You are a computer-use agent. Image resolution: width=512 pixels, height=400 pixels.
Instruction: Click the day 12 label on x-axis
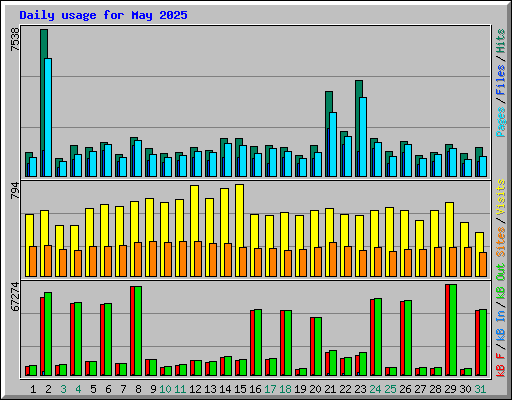click(195, 389)
